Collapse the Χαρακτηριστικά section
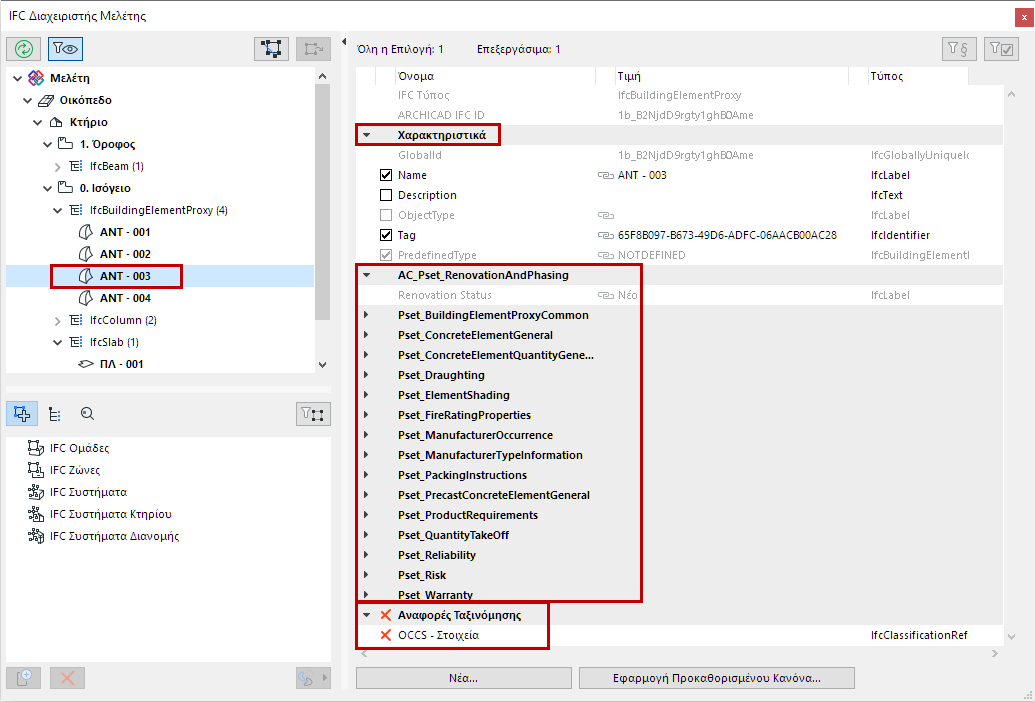 tap(366, 135)
